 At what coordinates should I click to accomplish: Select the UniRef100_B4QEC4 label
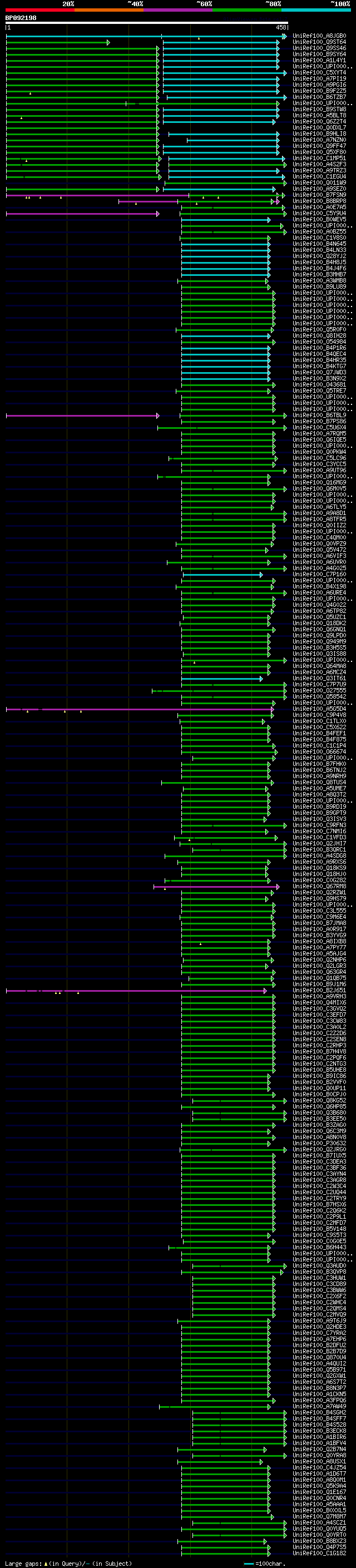click(x=319, y=354)
